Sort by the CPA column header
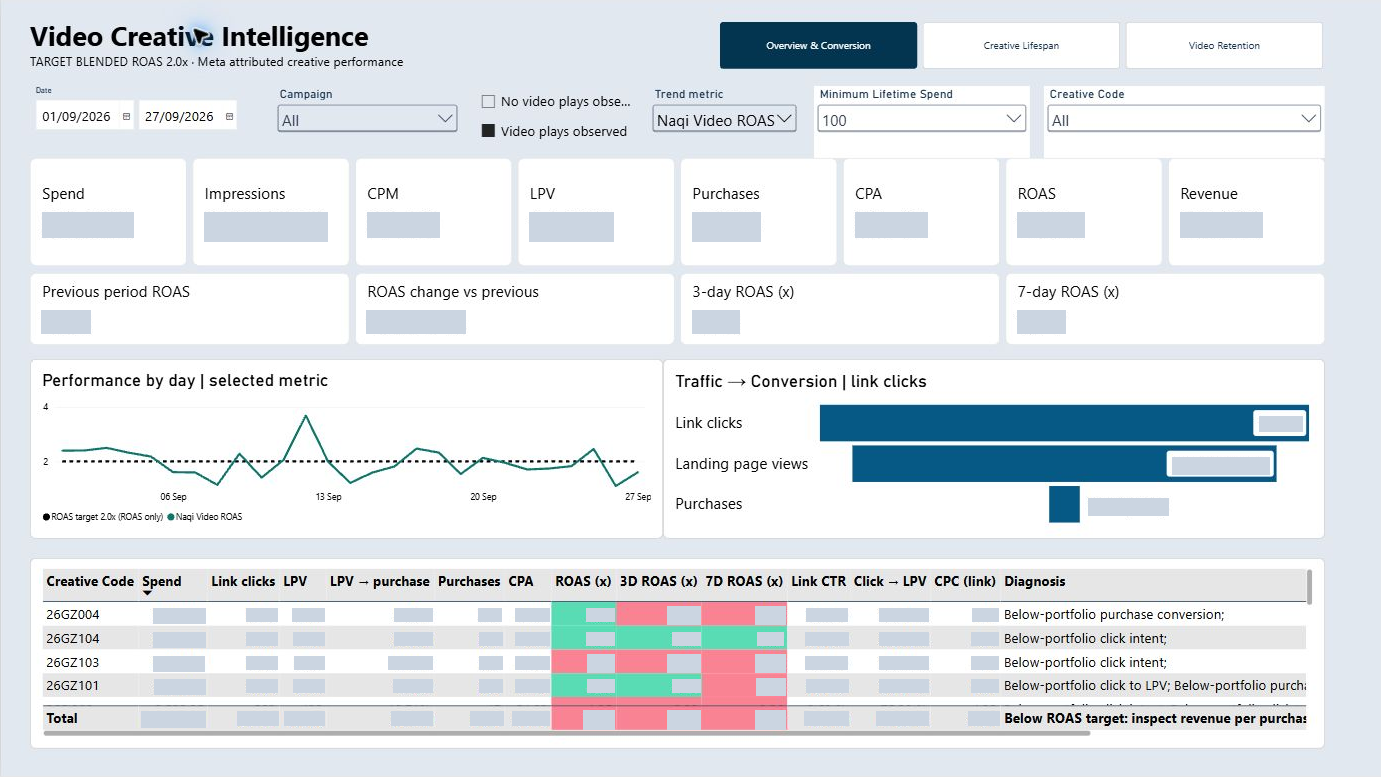This screenshot has height=777, width=1381. point(521,581)
